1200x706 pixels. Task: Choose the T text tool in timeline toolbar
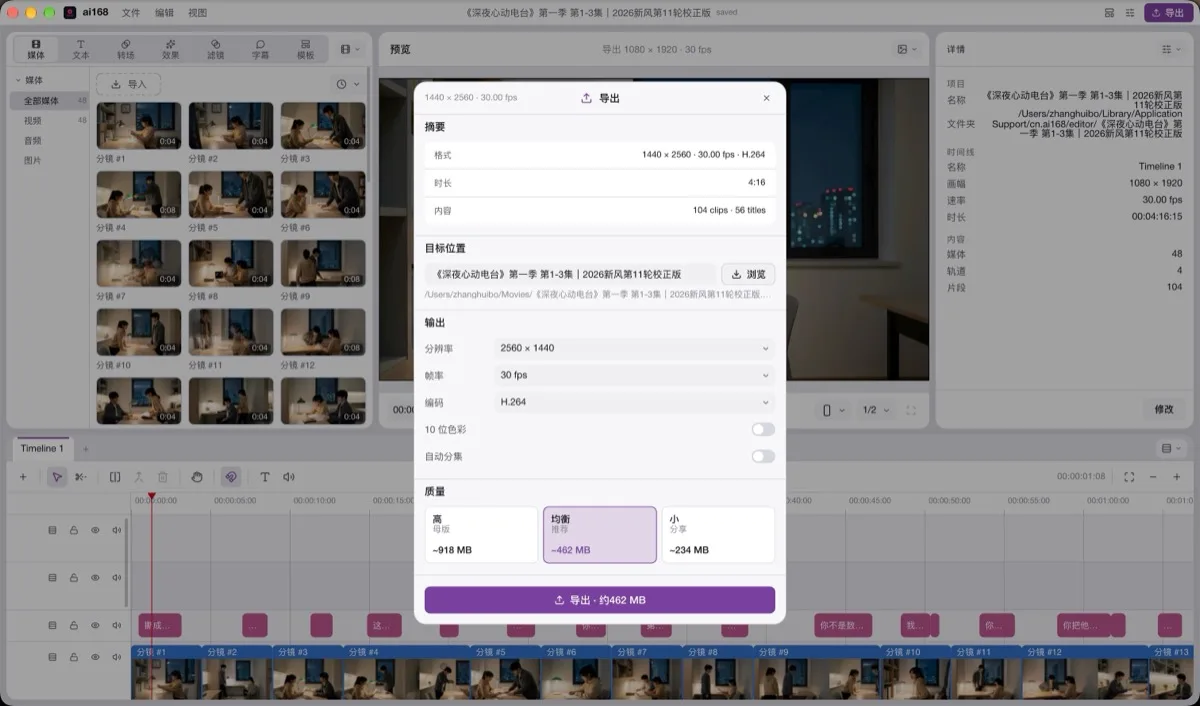tap(265, 477)
